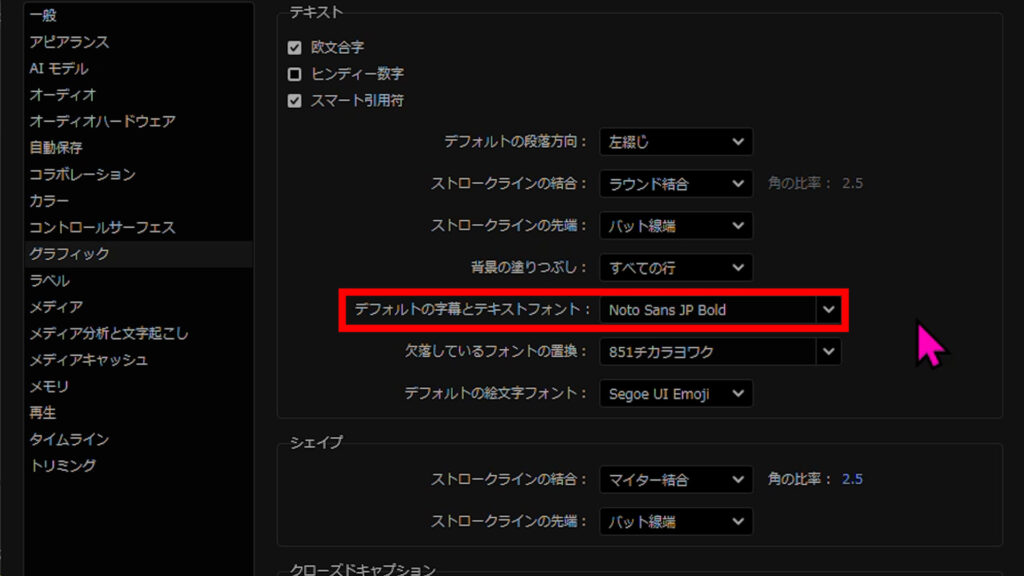Open 自動保存 preferences section
1024x576 pixels.
click(x=56, y=148)
